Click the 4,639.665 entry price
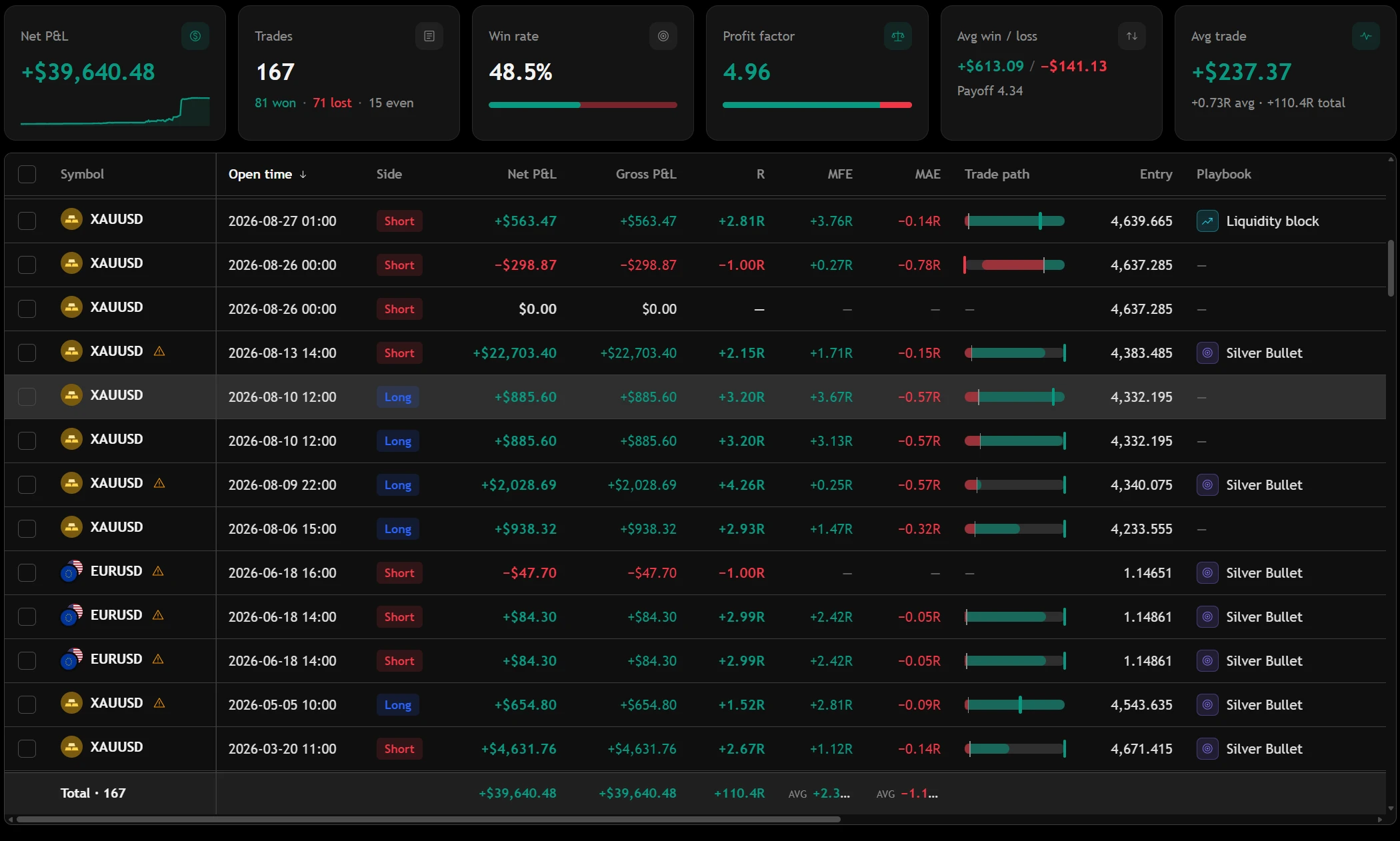The height and width of the screenshot is (841, 1400). 1141,221
